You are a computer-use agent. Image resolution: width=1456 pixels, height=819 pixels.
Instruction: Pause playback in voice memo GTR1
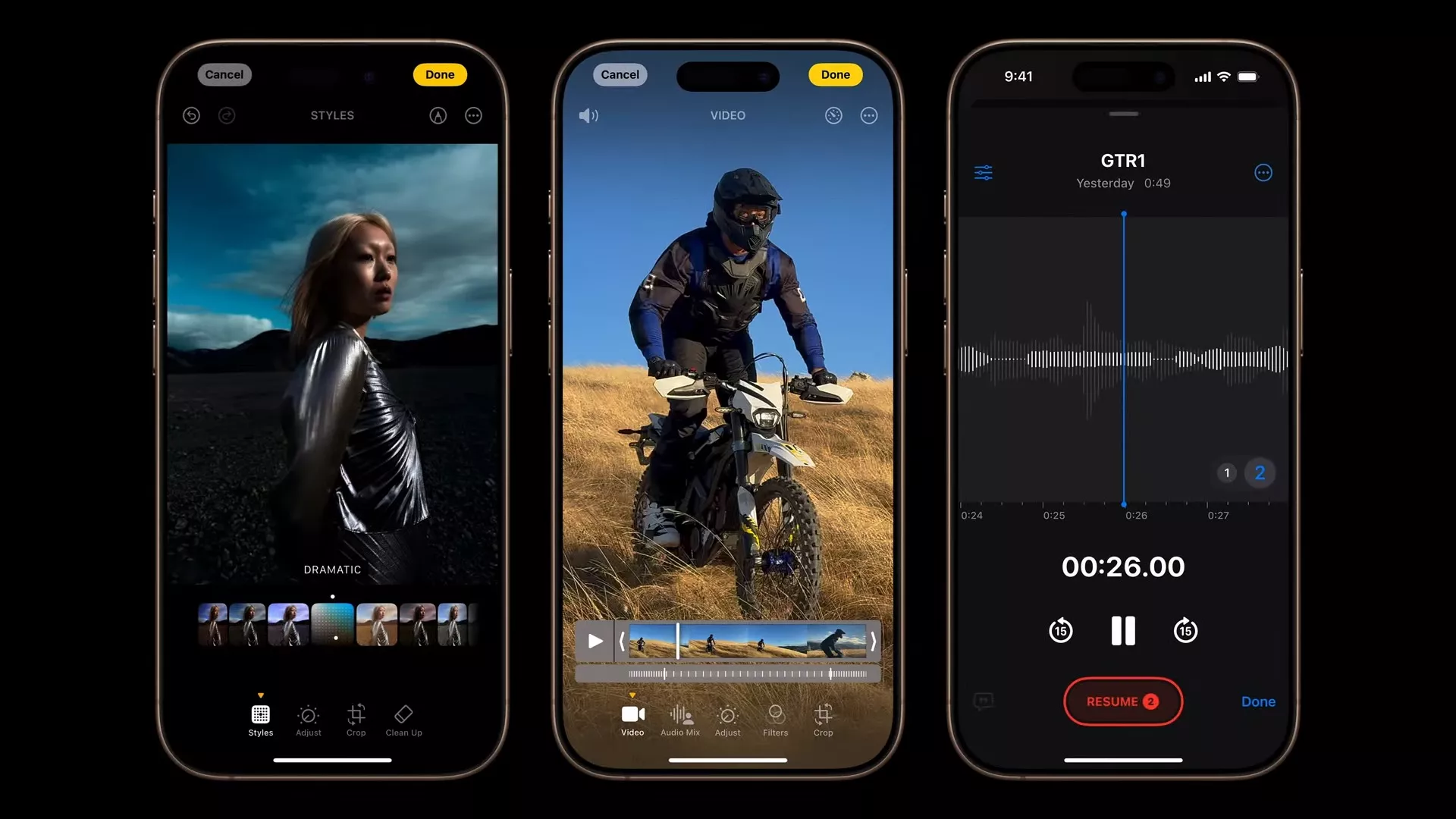pyautogui.click(x=1123, y=630)
